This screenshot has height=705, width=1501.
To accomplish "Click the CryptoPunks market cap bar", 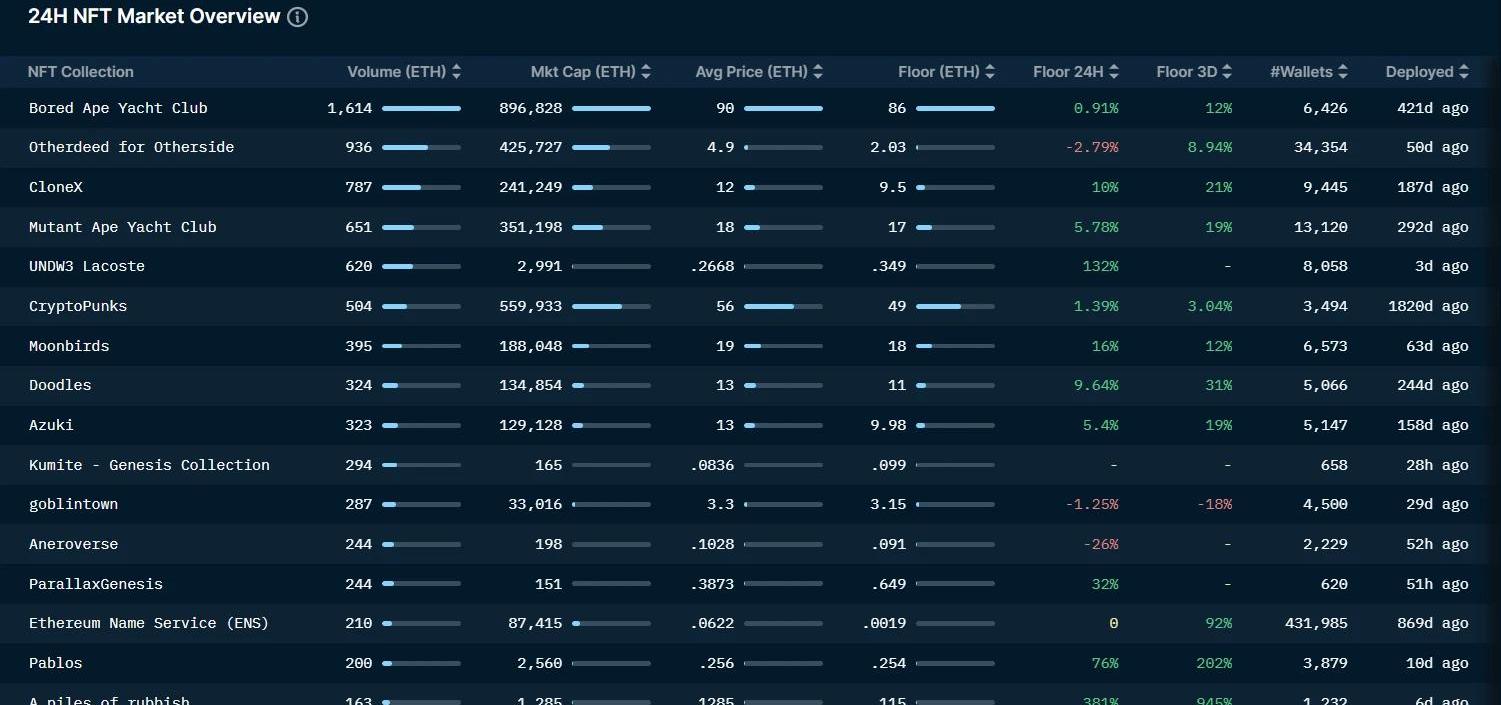I will tap(611, 306).
